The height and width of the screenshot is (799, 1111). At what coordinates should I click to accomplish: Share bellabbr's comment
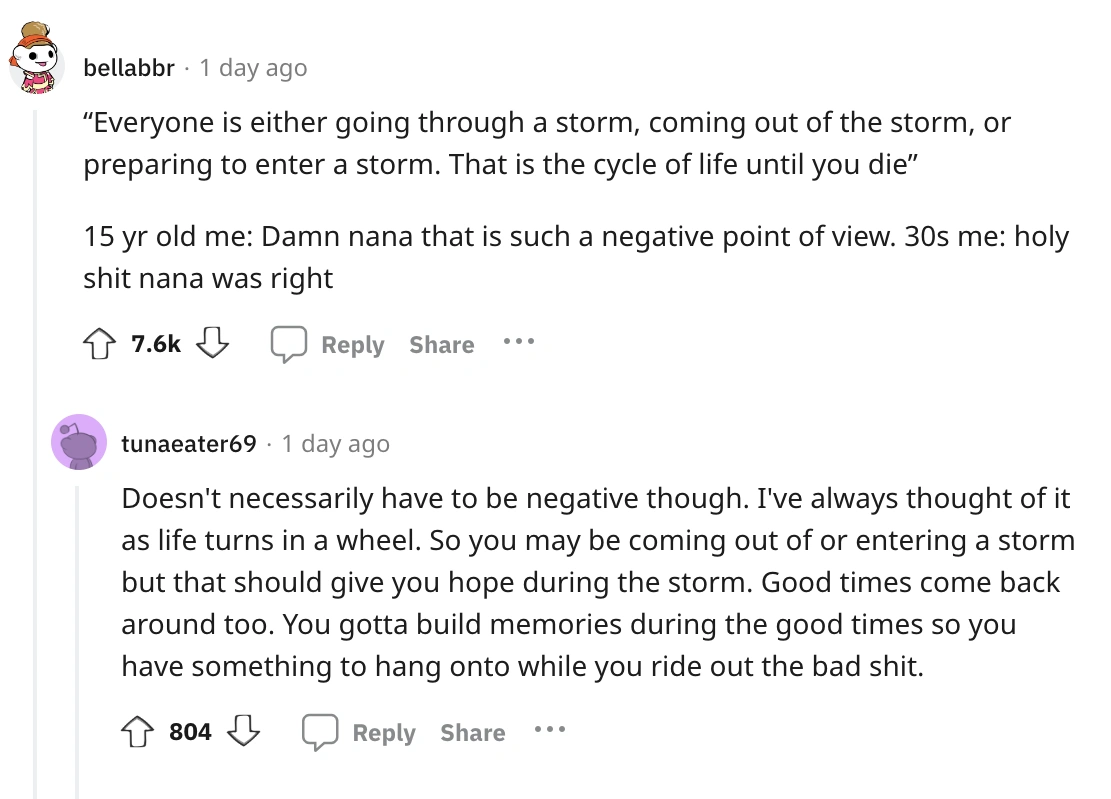tap(441, 345)
